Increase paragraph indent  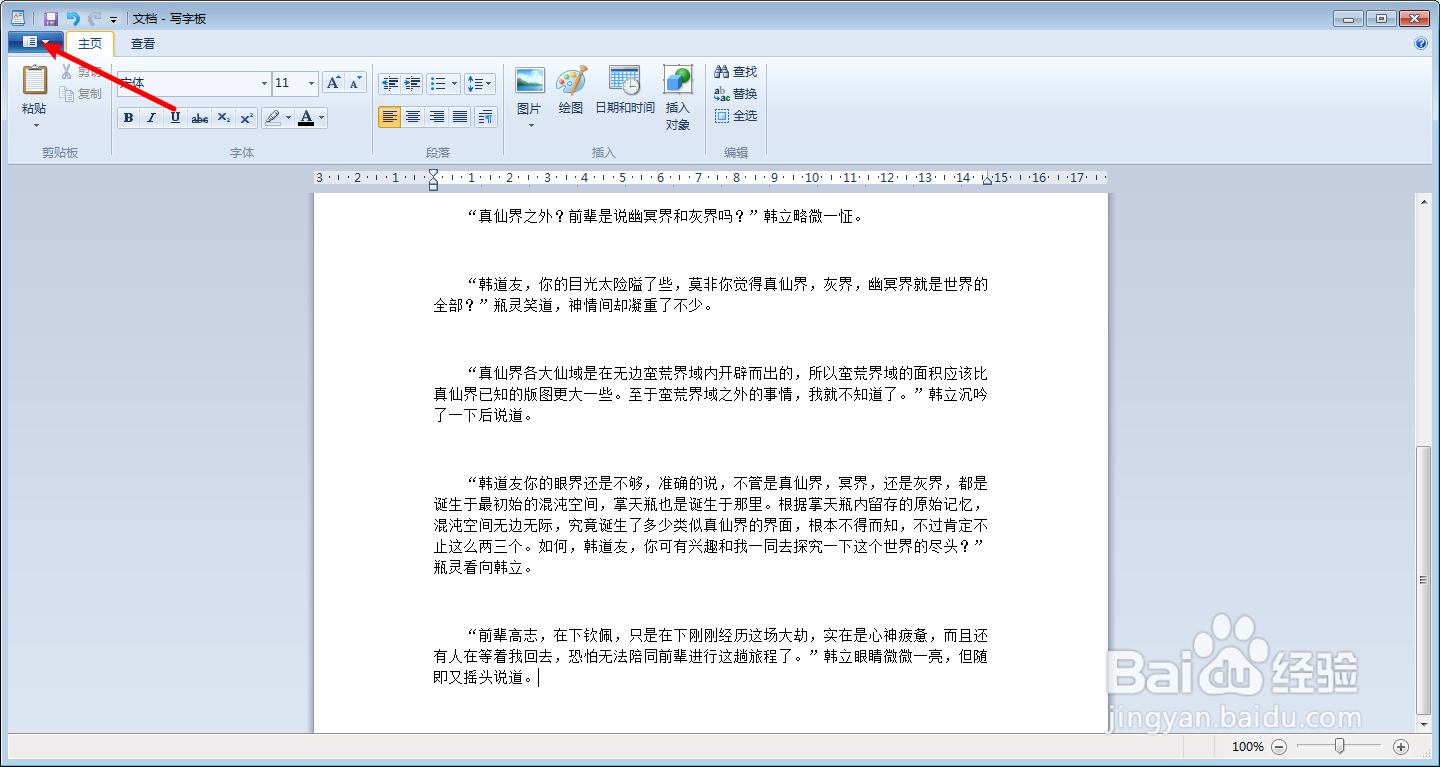click(x=412, y=84)
